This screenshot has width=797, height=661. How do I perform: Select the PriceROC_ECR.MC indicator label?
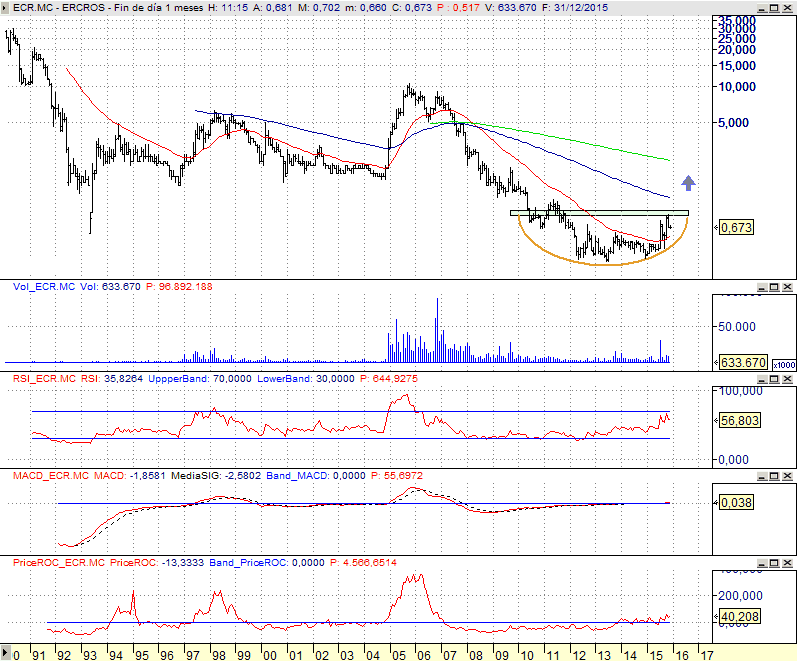(58, 564)
